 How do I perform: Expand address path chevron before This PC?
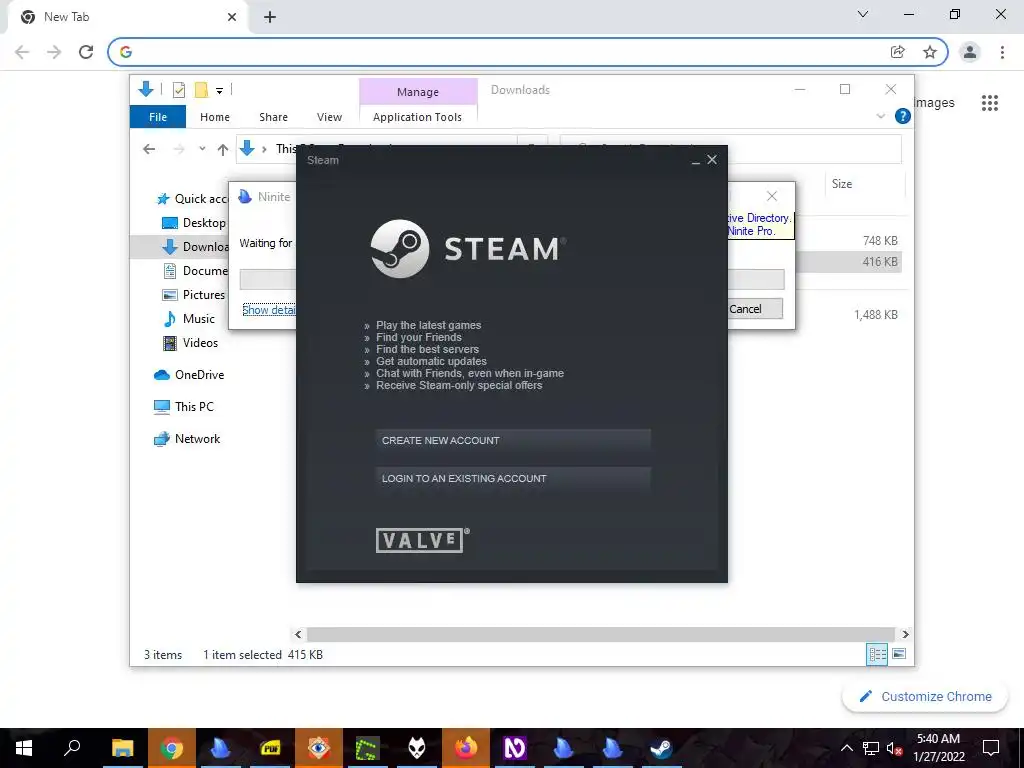click(x=264, y=150)
